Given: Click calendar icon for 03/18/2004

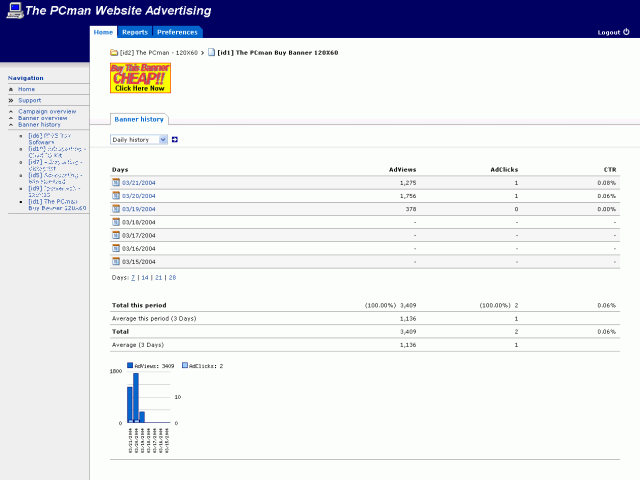Looking at the screenshot, I should click(116, 222).
